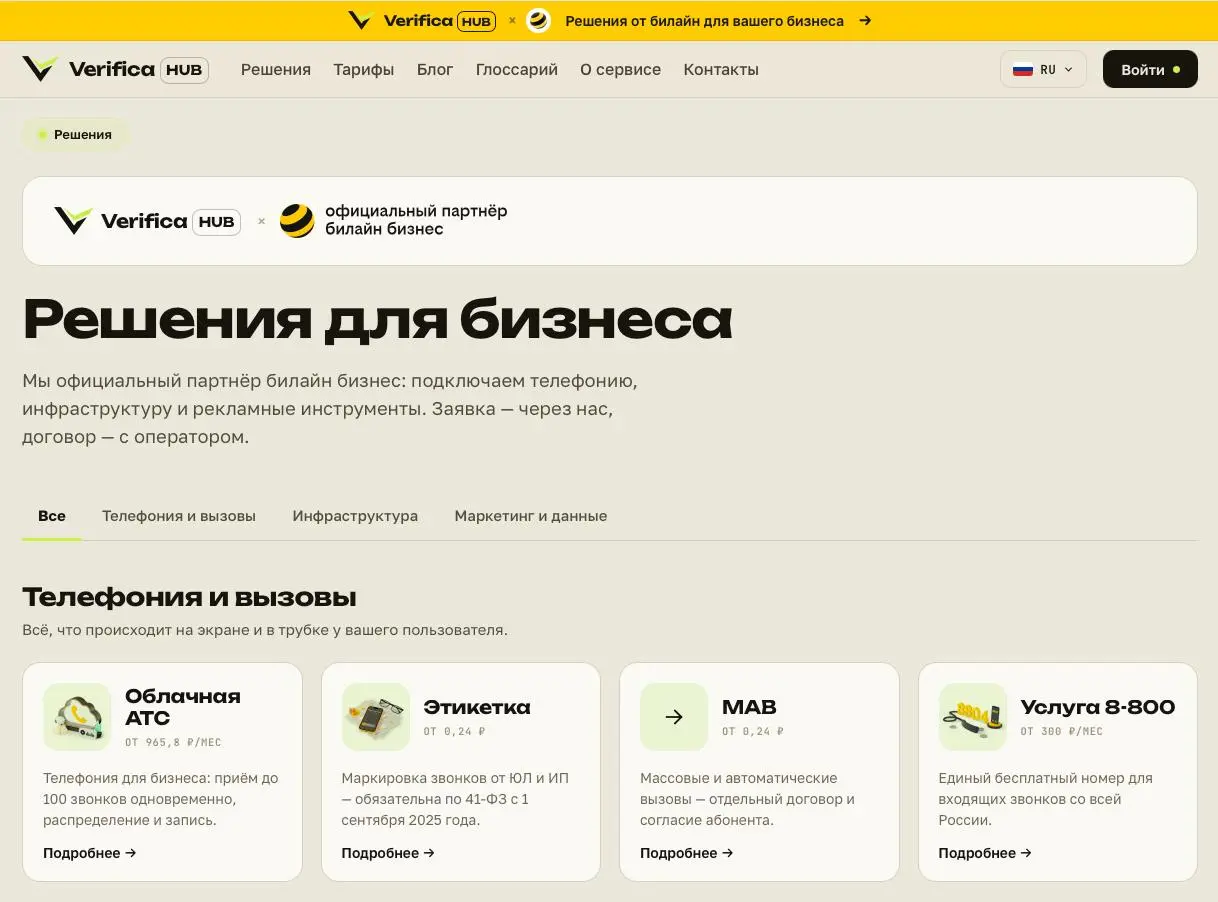Screen dimensions: 1218x902
Task: Click Подробнее on the Облачная АТС card
Action: (90, 853)
